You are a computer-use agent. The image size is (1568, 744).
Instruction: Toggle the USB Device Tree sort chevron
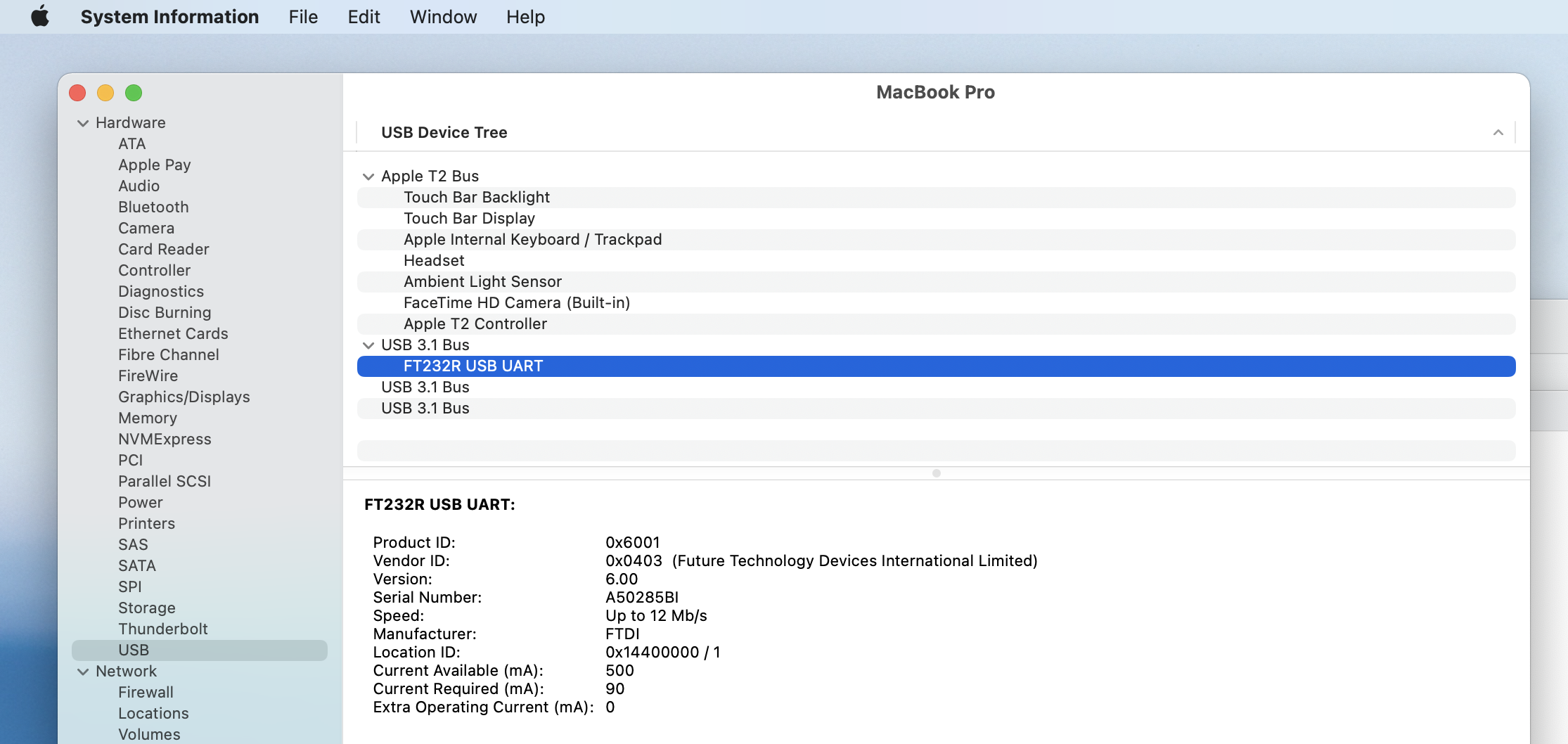point(1498,132)
